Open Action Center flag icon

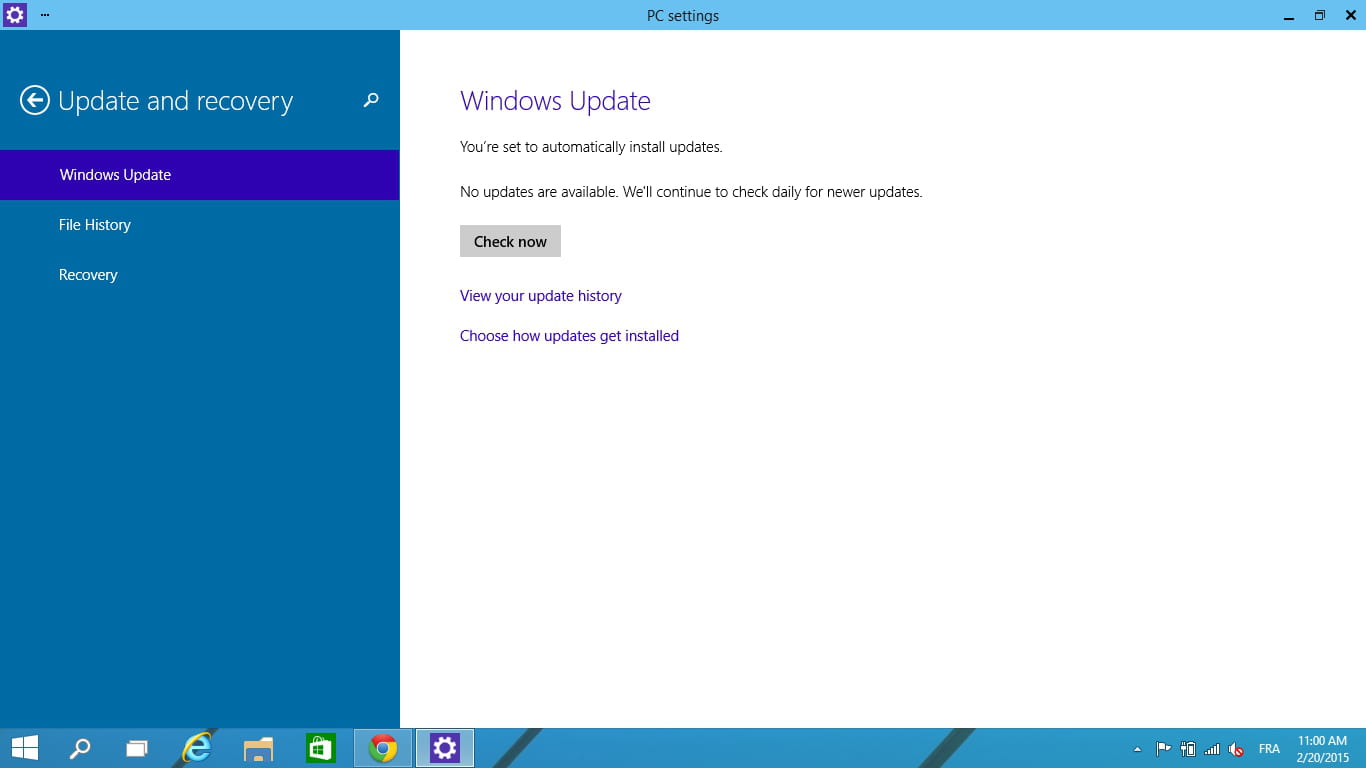[x=1163, y=748]
